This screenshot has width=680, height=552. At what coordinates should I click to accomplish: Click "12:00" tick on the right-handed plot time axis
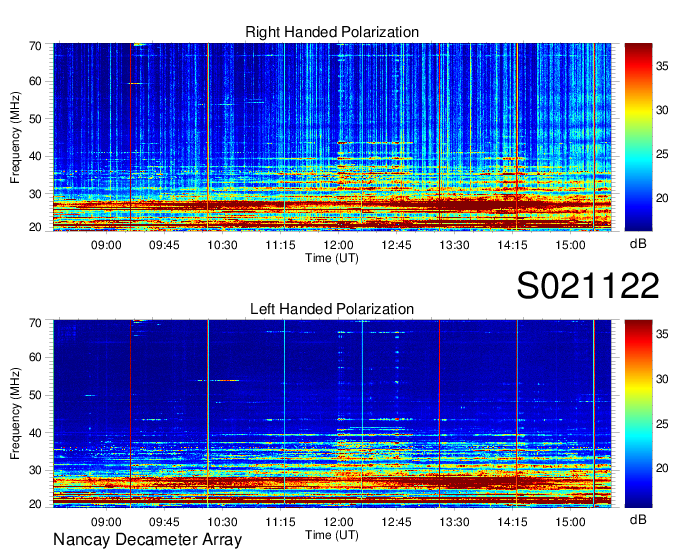point(338,245)
